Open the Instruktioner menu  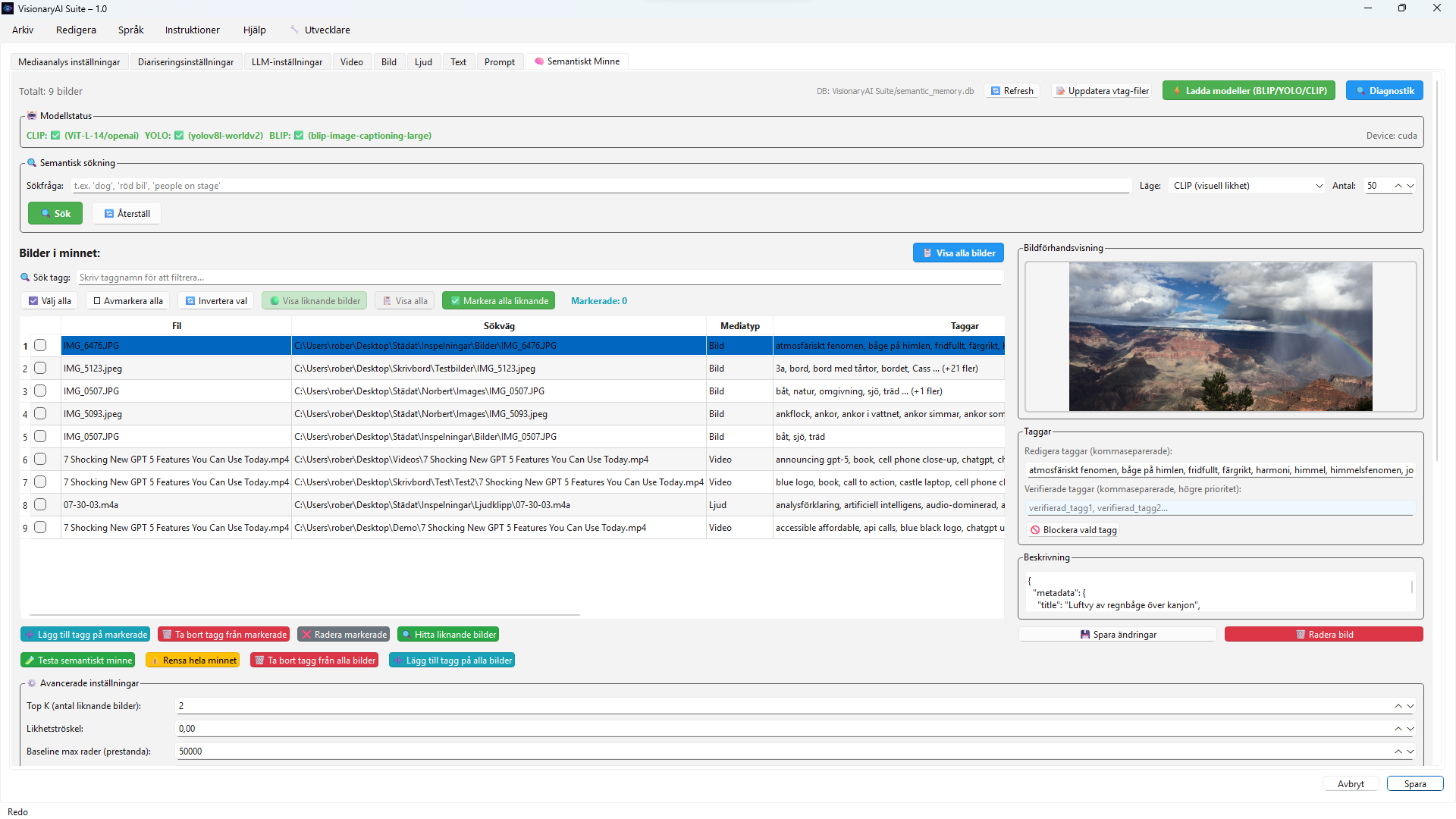coord(193,30)
